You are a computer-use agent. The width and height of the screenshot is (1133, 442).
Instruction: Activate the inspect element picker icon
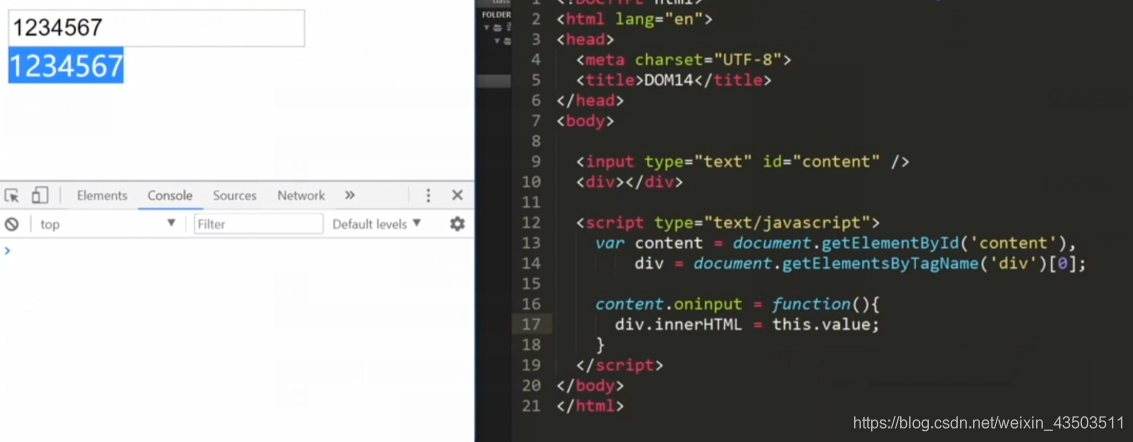pos(12,196)
